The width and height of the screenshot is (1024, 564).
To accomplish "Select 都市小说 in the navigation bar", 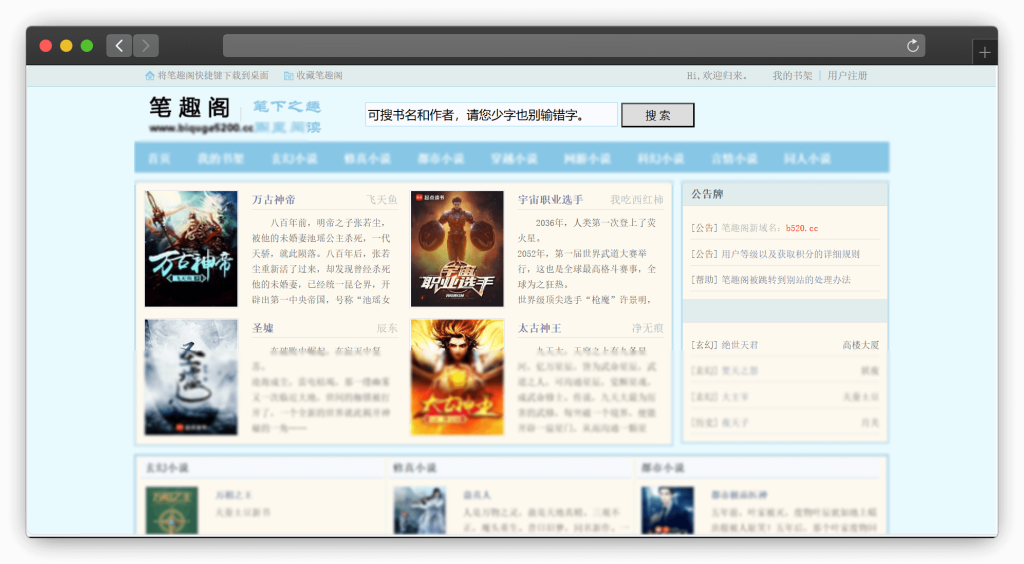I will coord(441,159).
